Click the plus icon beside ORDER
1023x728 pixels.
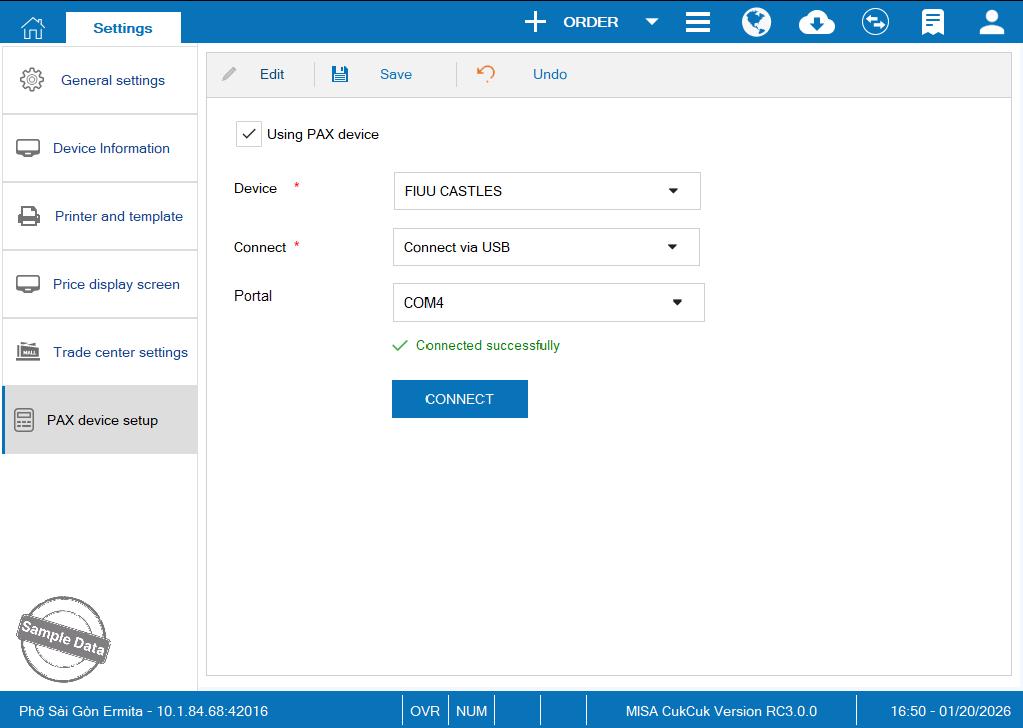536,22
